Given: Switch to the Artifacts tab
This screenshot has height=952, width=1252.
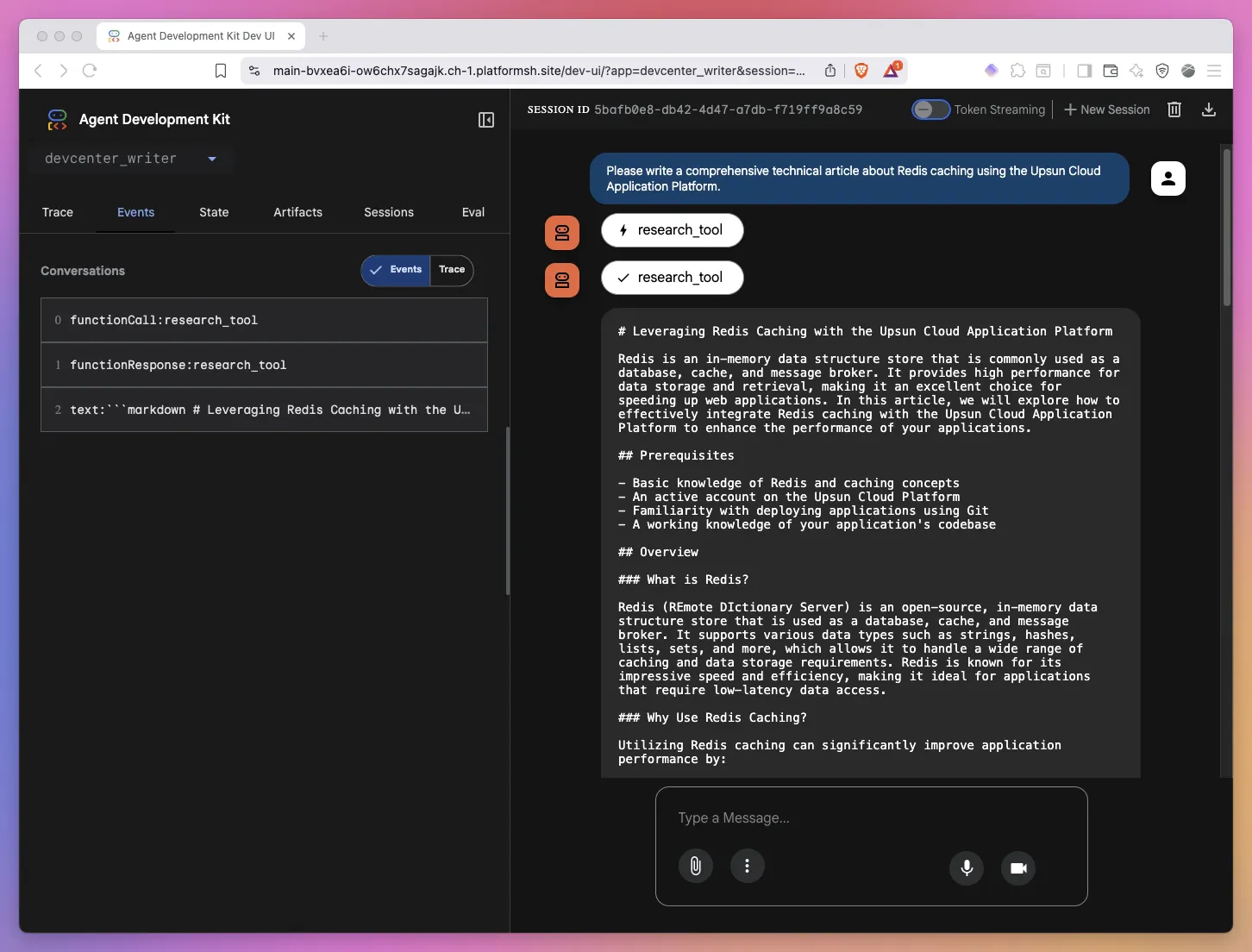Looking at the screenshot, I should 297,212.
